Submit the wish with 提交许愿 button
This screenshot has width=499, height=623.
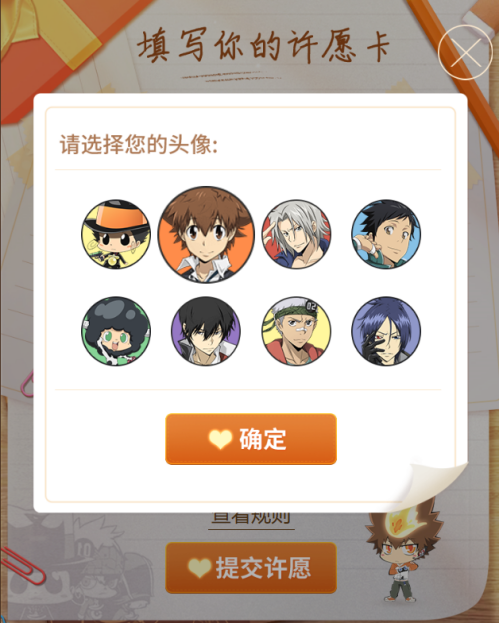(x=251, y=568)
